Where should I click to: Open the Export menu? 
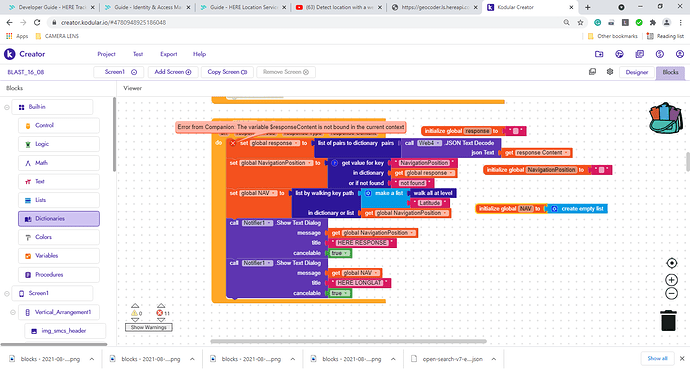click(169, 54)
